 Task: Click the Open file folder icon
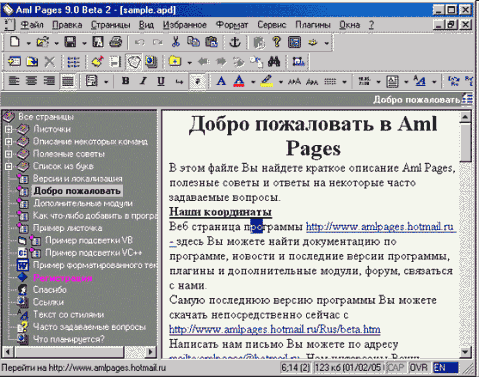pyautogui.click(x=43, y=42)
